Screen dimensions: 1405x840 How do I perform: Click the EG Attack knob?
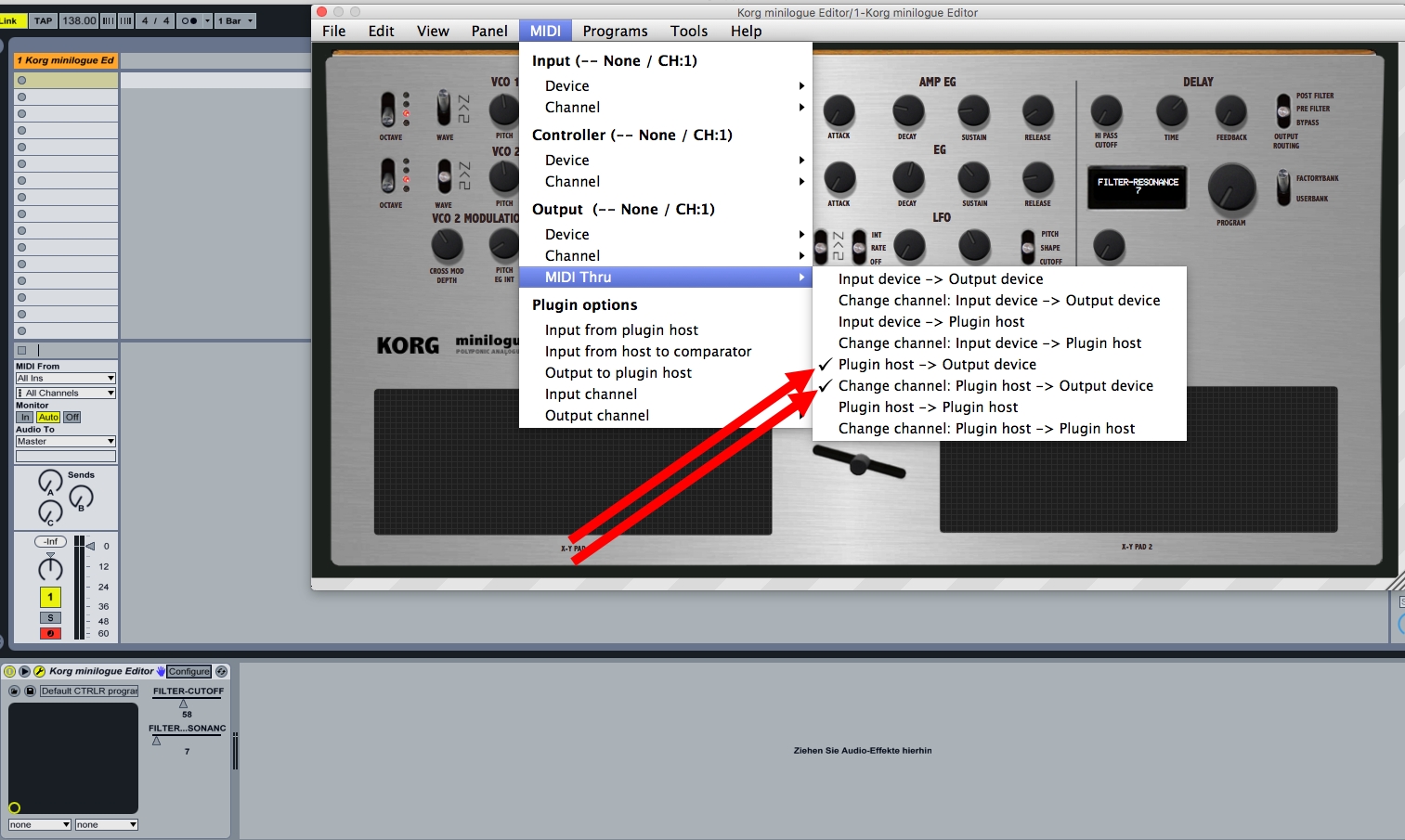click(x=839, y=178)
